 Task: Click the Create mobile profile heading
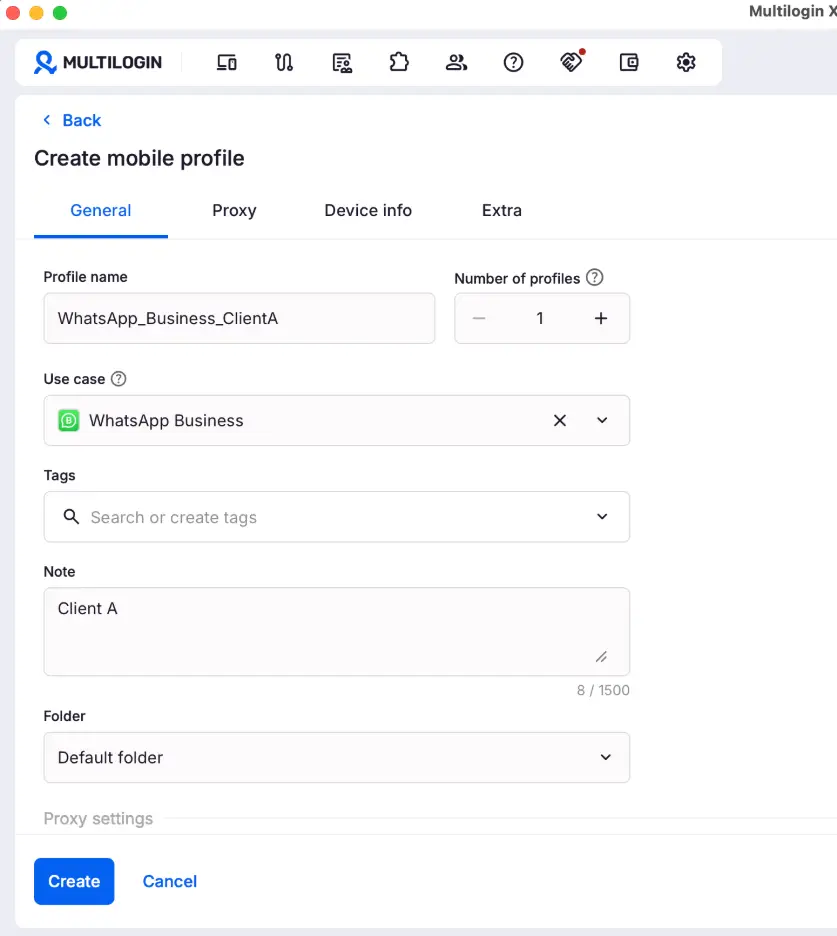tap(139, 158)
